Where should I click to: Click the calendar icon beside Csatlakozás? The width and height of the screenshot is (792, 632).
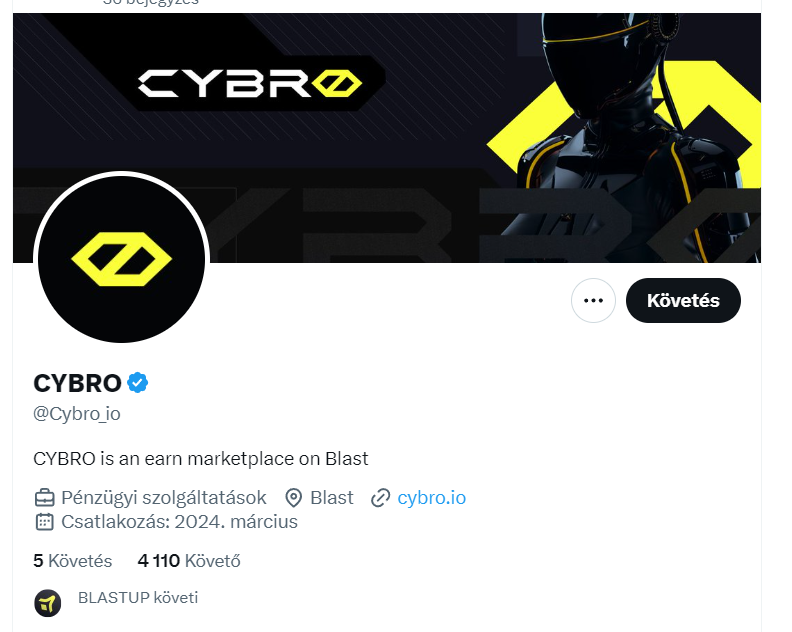pos(44,521)
